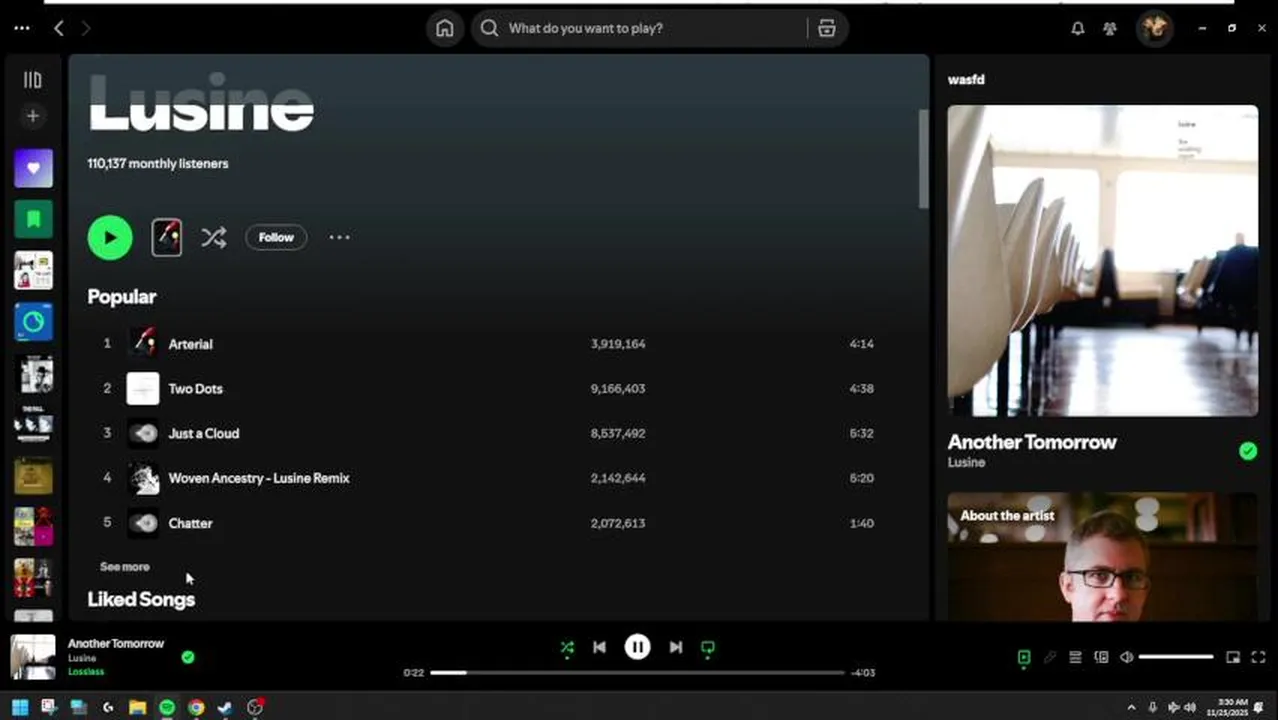
Task: Click the now playing cover thumbnail in player bar
Action: [x=33, y=657]
